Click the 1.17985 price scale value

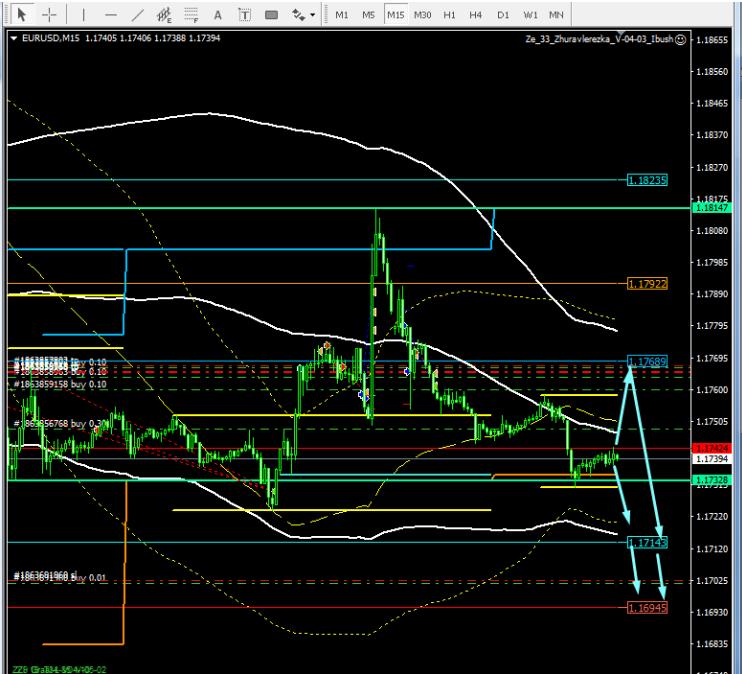point(712,262)
